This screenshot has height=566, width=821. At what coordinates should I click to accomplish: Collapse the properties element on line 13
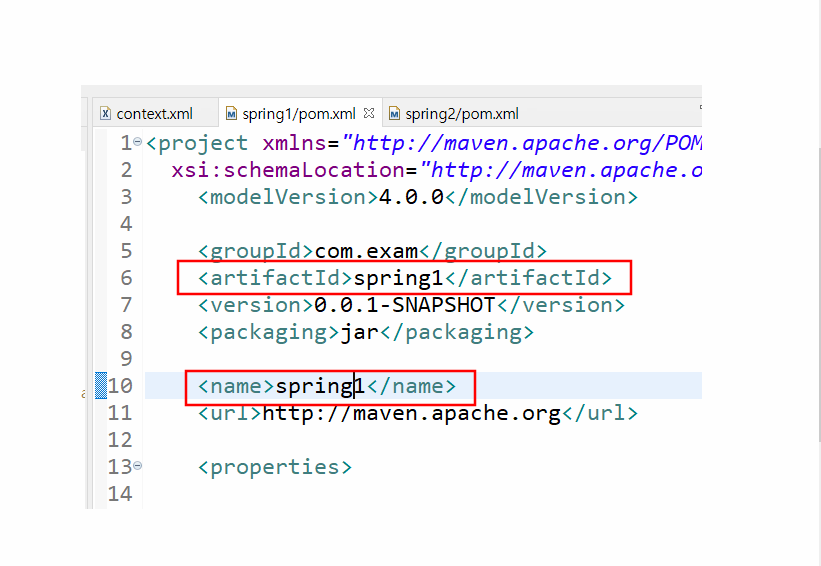tap(137, 465)
